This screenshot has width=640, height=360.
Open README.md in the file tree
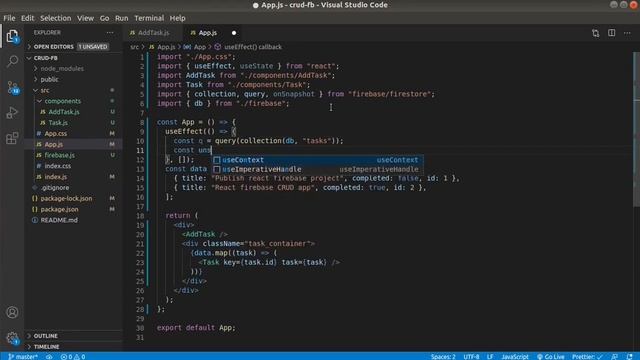click(59, 220)
